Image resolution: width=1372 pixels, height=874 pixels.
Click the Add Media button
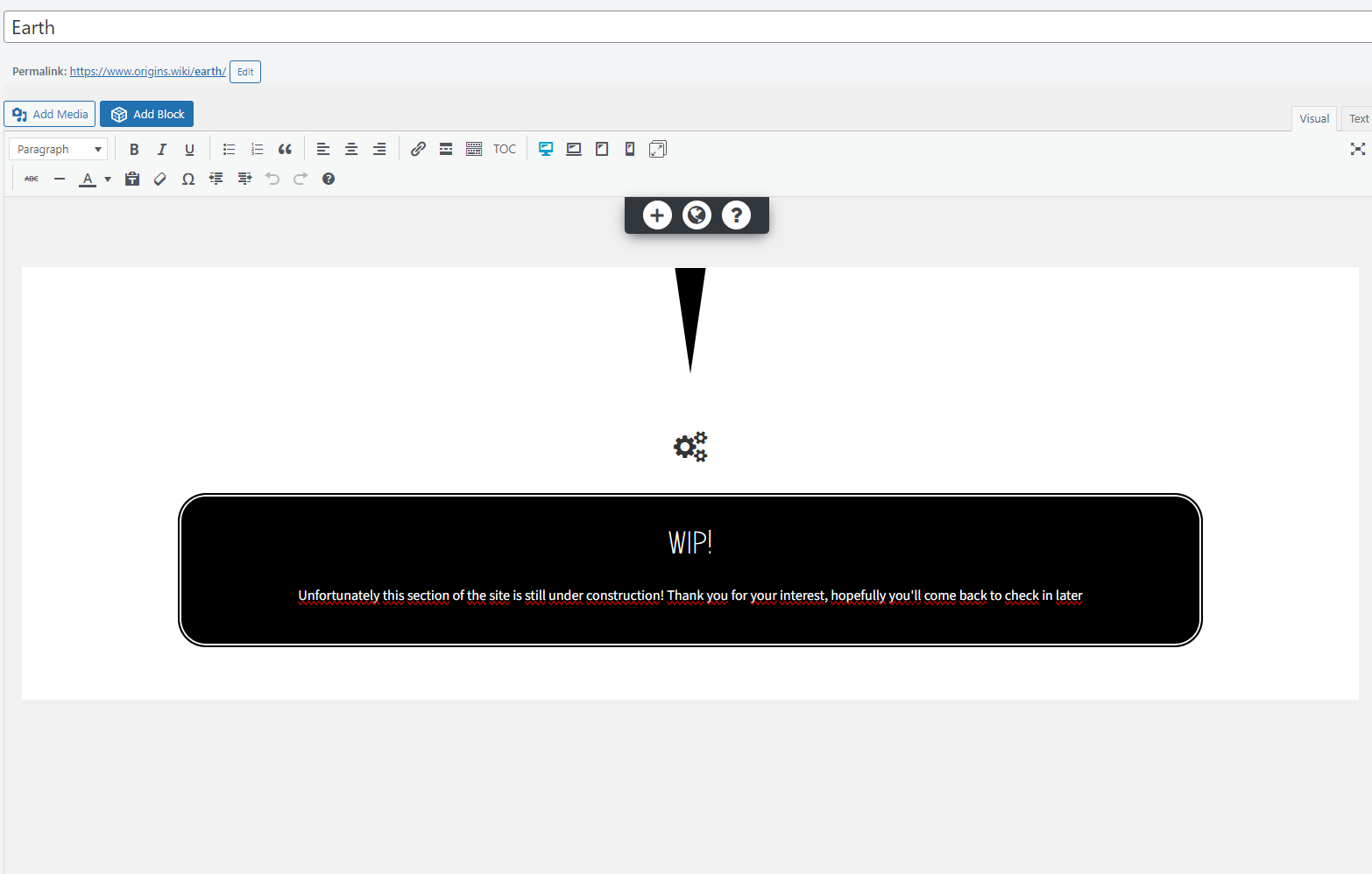[50, 115]
